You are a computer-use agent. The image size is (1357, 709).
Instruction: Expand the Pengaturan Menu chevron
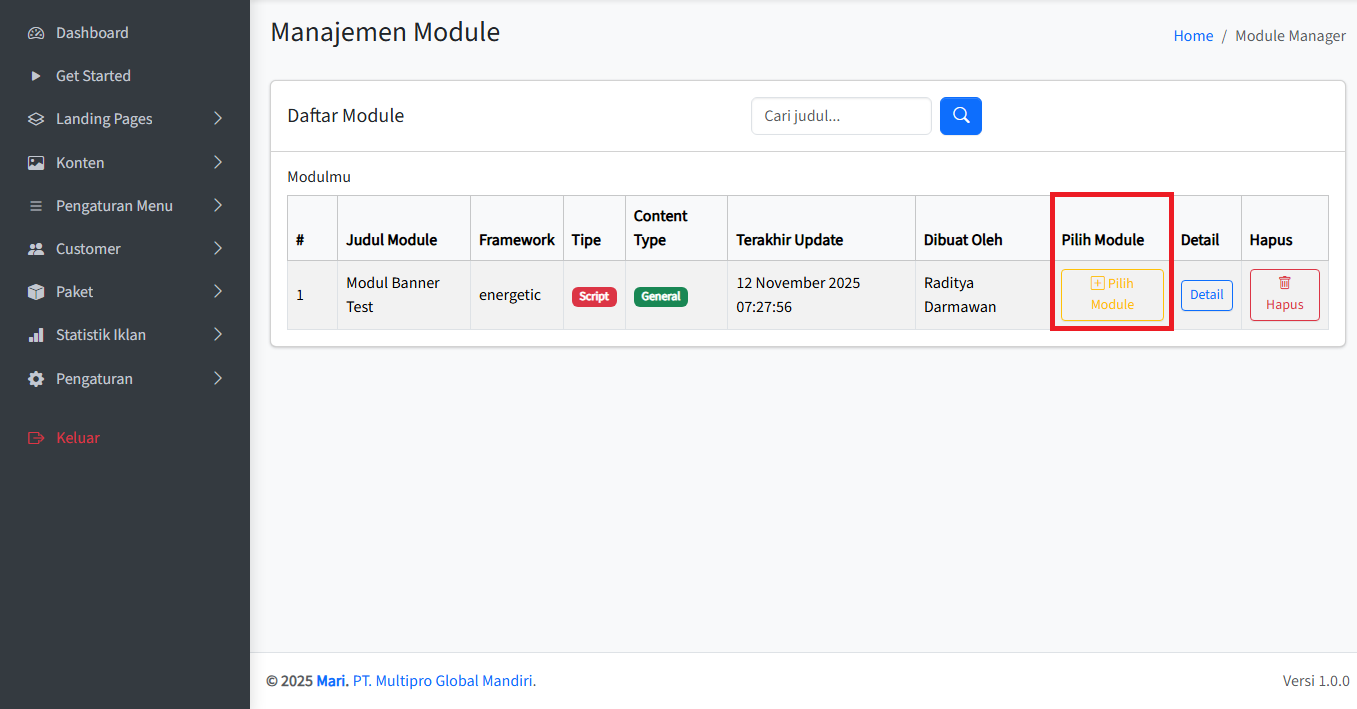[218, 205]
